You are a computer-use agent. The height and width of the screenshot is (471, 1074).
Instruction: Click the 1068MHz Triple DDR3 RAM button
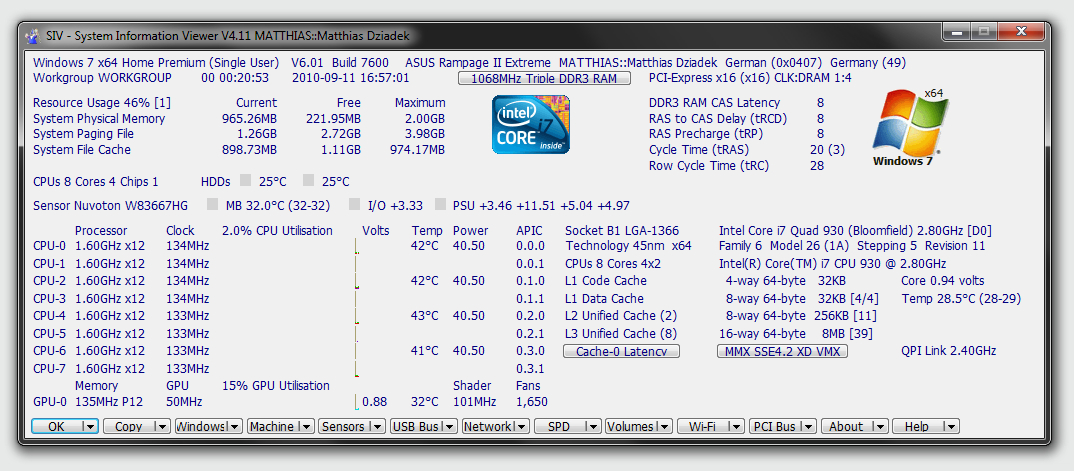(x=545, y=79)
